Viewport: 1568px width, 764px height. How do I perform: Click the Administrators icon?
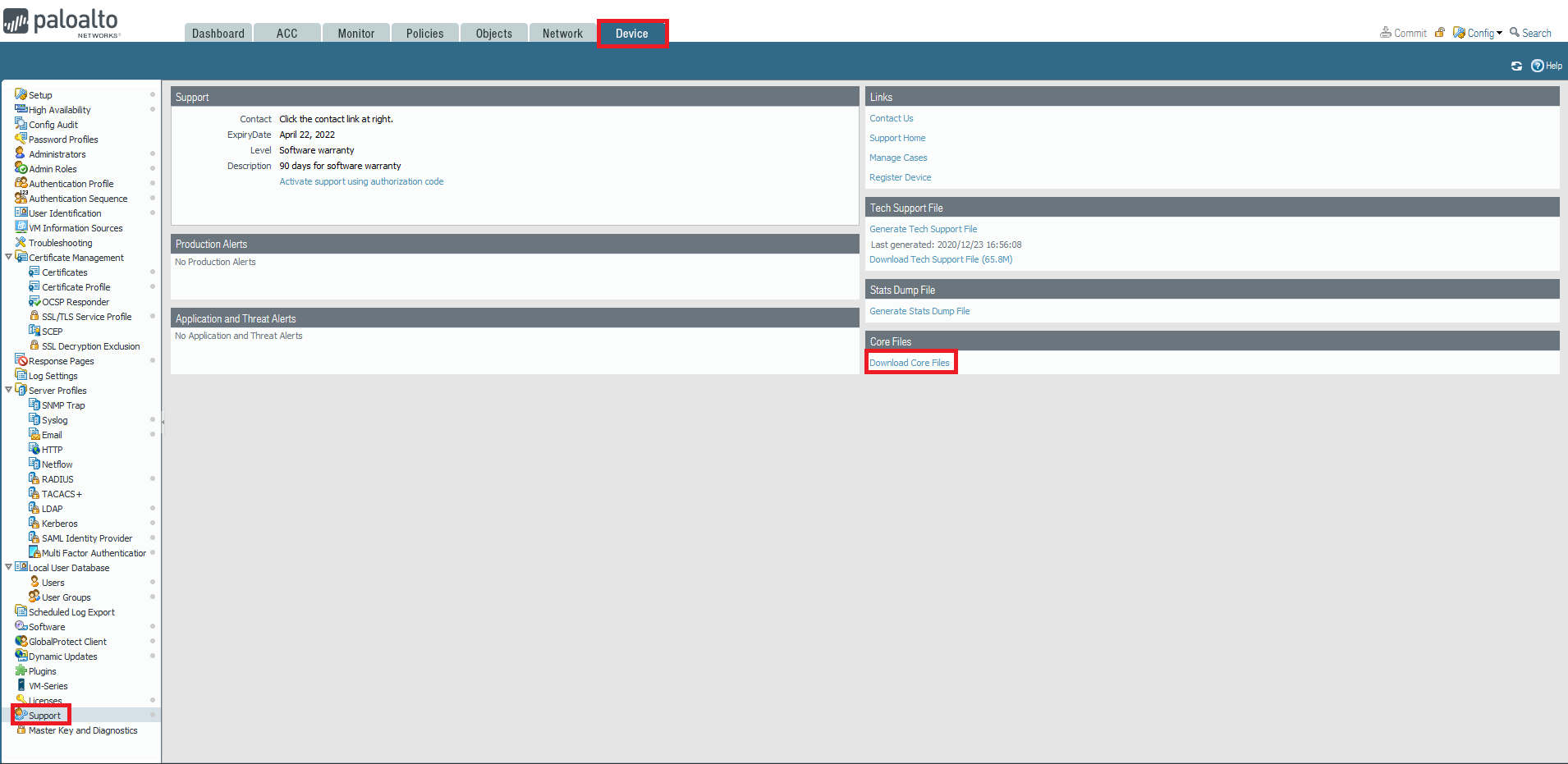point(21,153)
